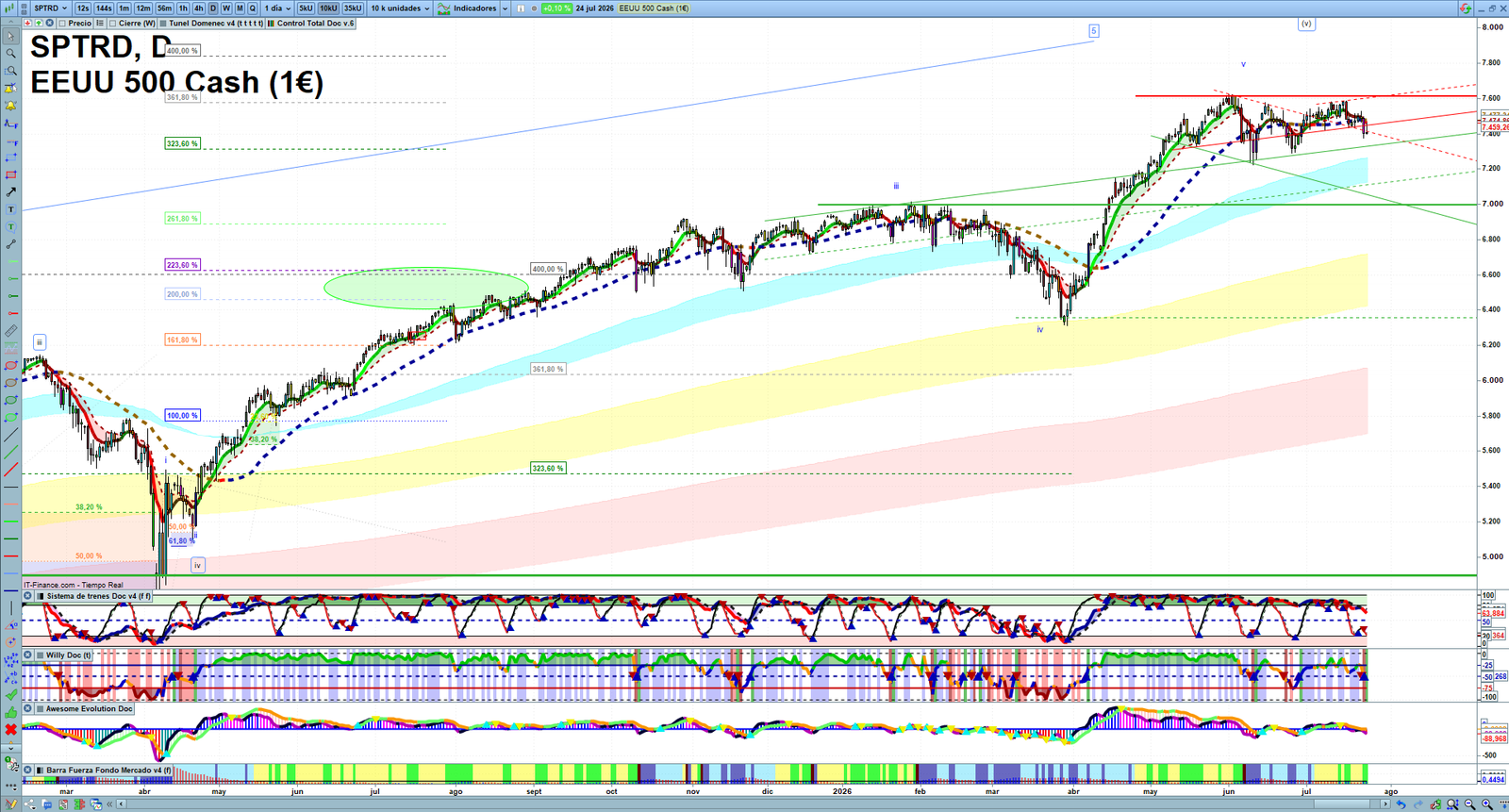Viewport: 1509px width, 812px height.
Task: Toggle the Precio checkbox
Action: pyautogui.click(x=62, y=24)
